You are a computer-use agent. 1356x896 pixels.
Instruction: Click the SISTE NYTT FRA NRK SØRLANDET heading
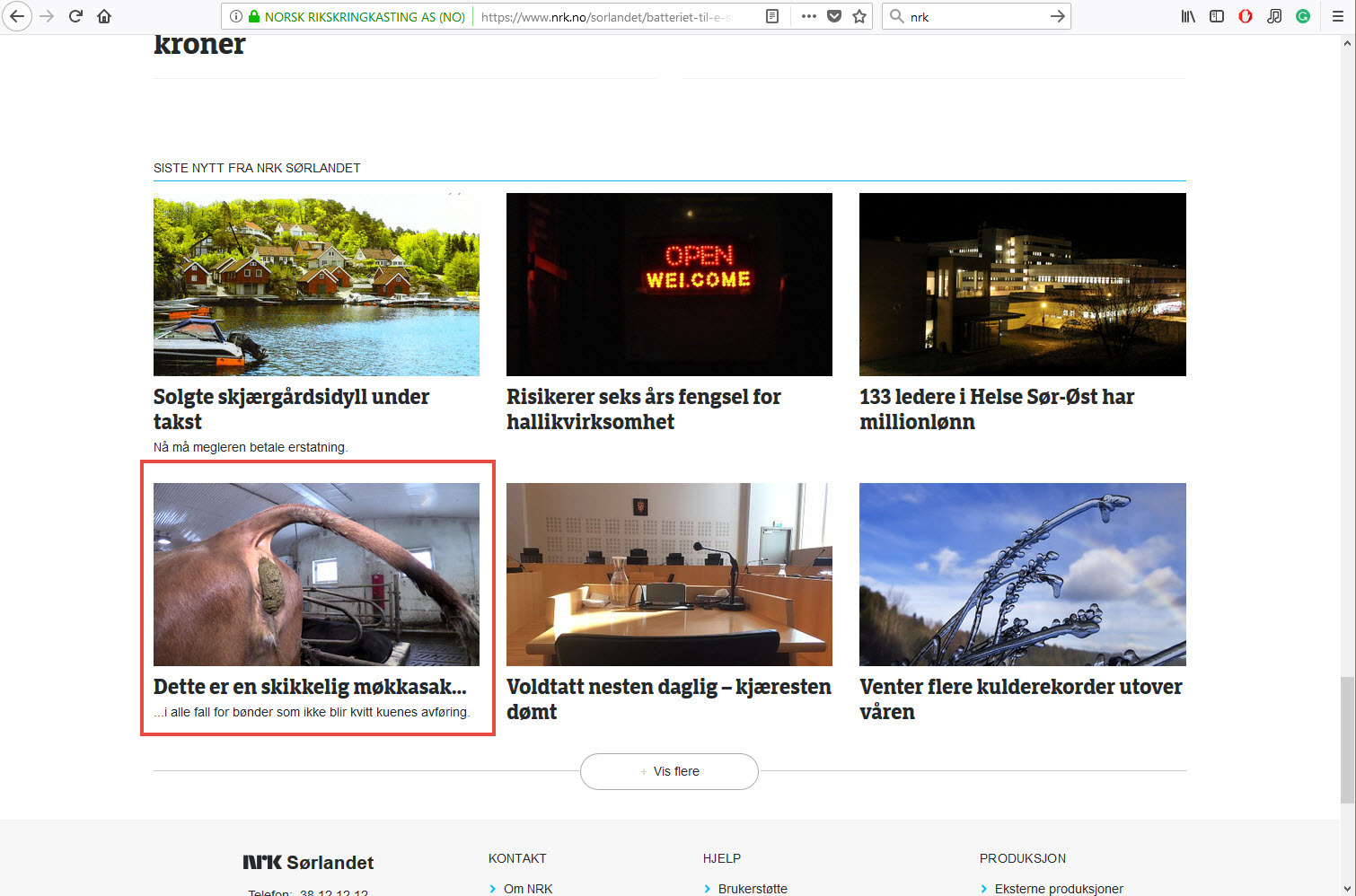(x=257, y=168)
